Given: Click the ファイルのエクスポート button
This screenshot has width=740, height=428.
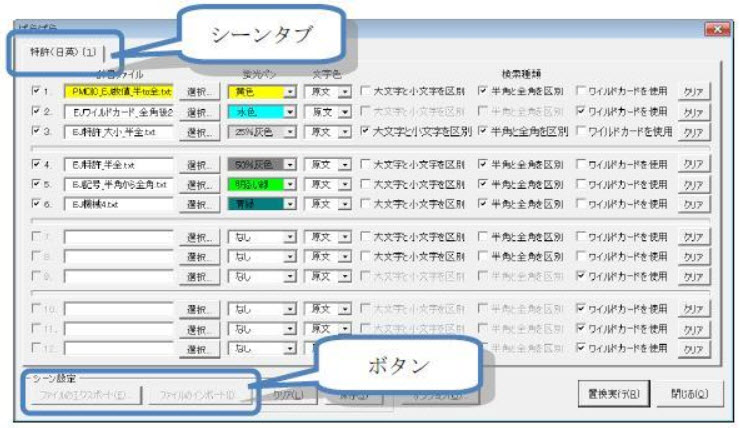Looking at the screenshot, I should (84, 395).
